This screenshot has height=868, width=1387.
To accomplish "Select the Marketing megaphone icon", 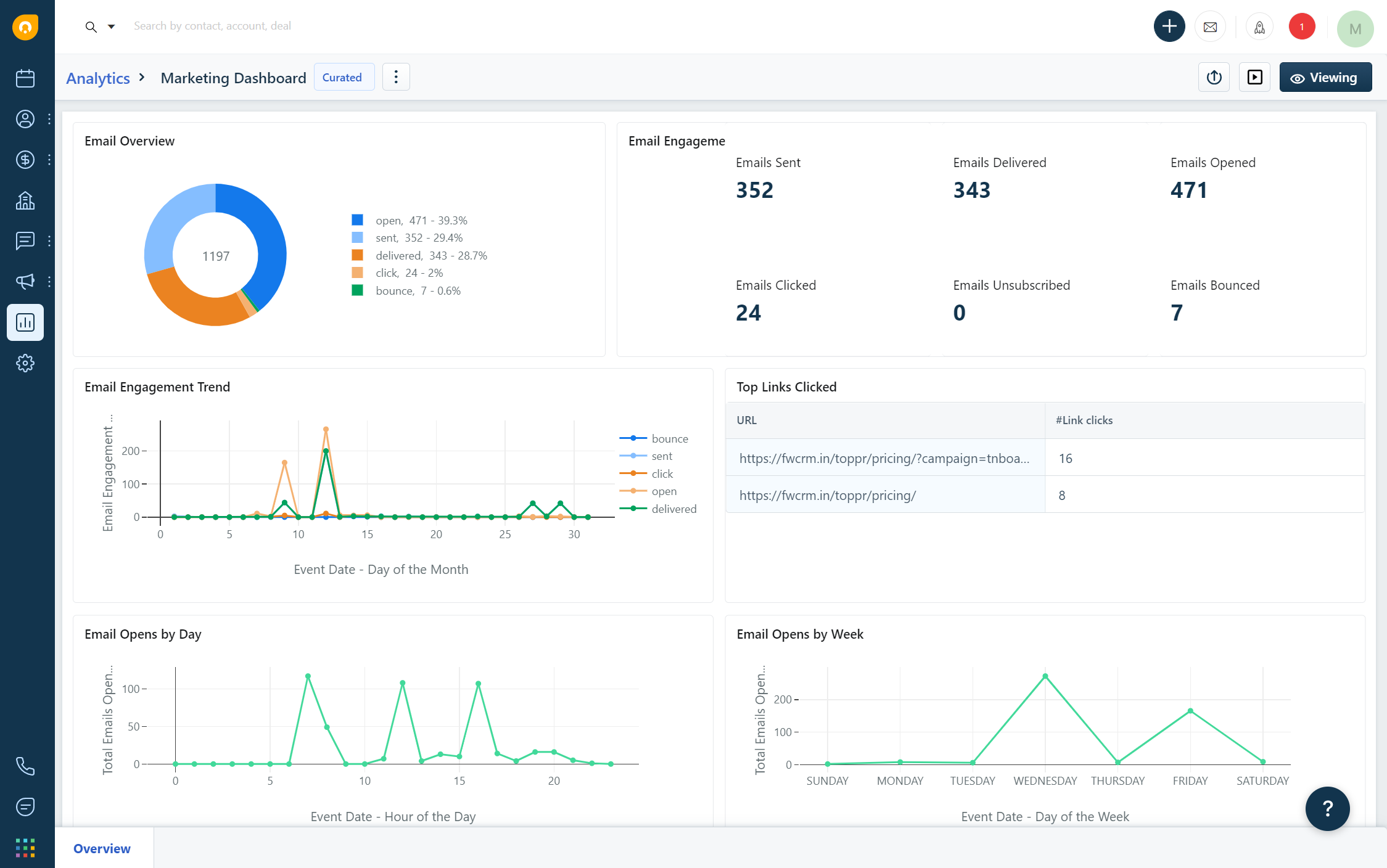I will click(x=25, y=281).
